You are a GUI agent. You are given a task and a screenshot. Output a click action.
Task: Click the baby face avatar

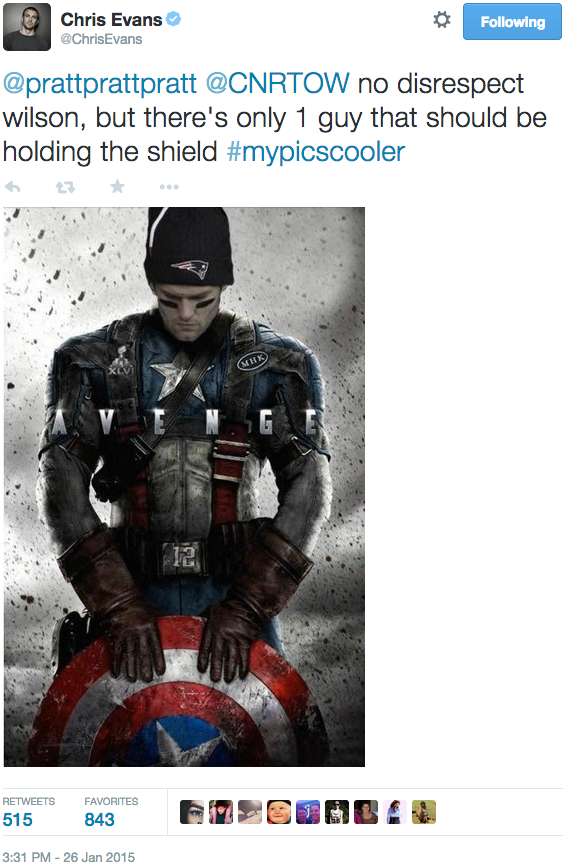tap(279, 812)
